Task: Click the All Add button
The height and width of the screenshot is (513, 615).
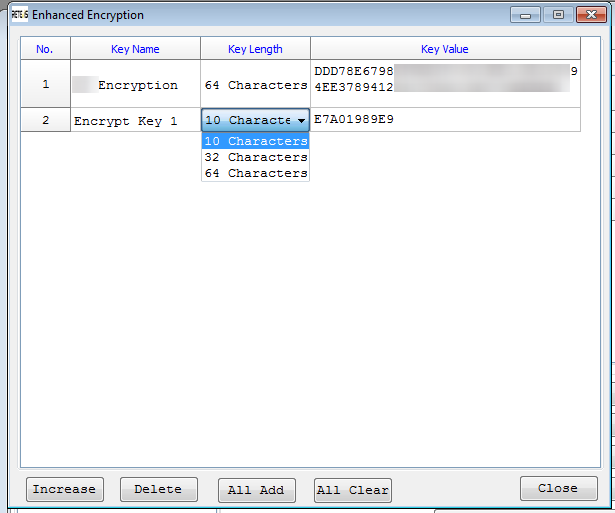Action: tap(255, 490)
